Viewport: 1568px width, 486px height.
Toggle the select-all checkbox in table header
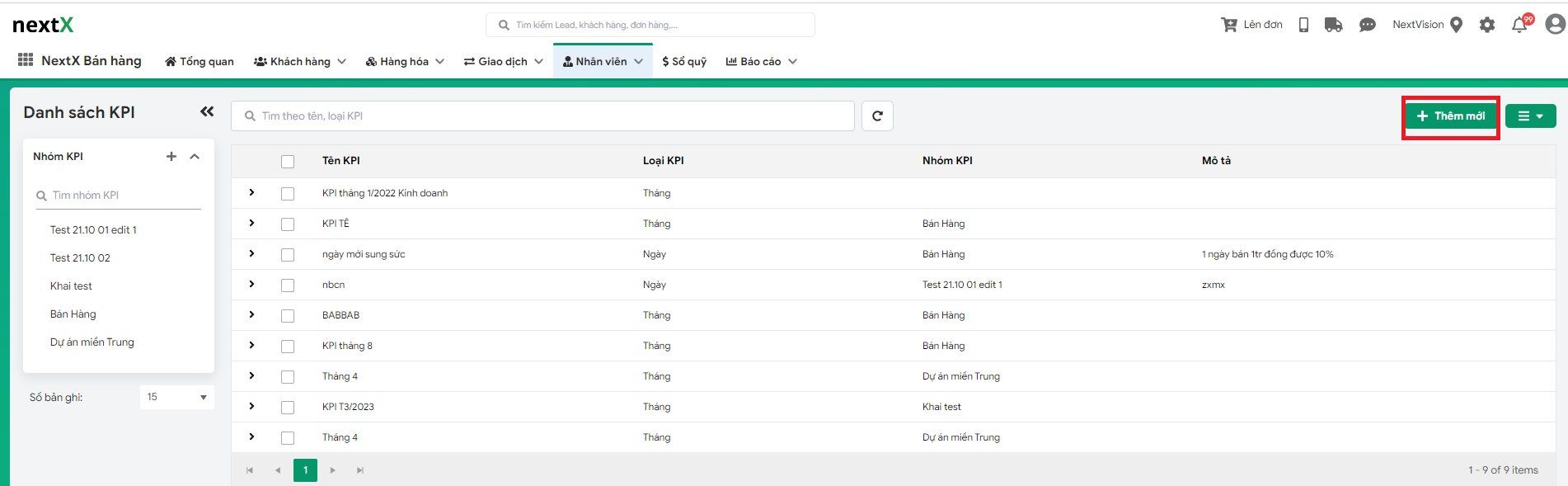coord(288,162)
